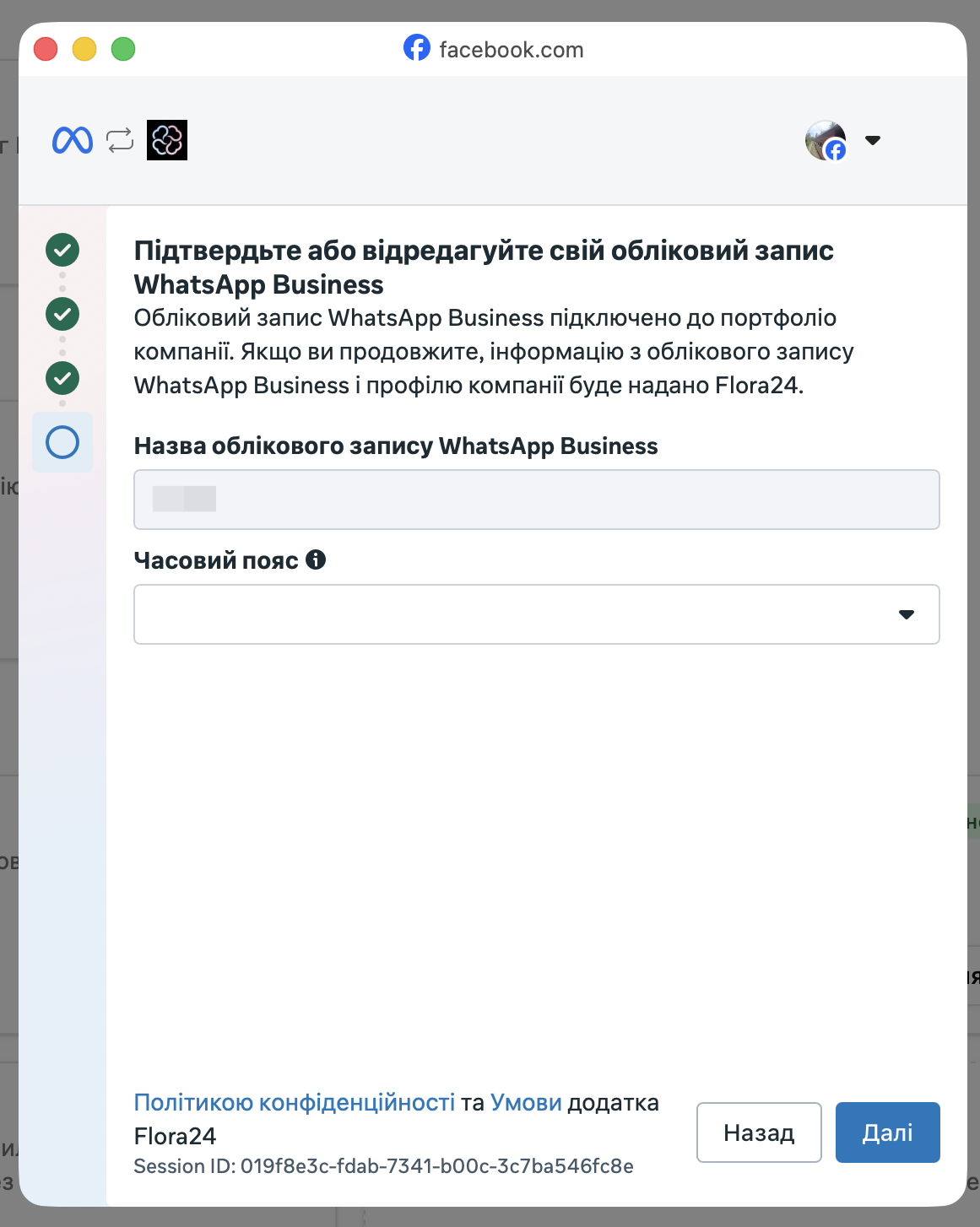980x1227 pixels.
Task: Open the profile avatar account menu
Action: 826,140
